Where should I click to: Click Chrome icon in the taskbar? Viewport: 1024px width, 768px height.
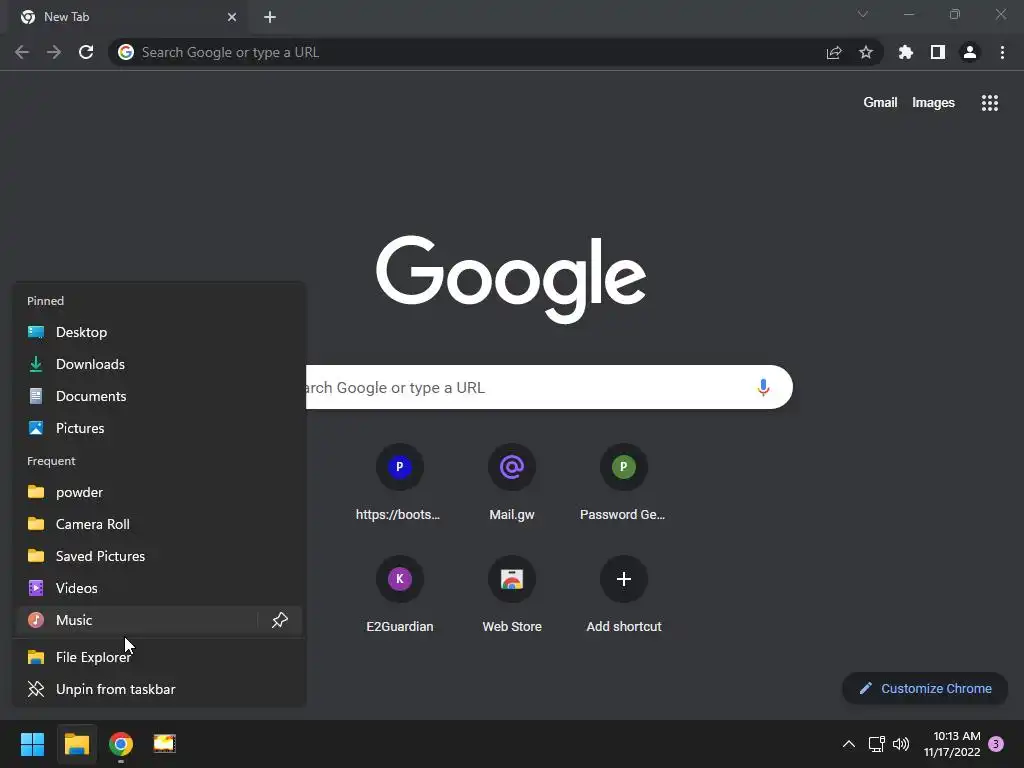click(x=121, y=744)
